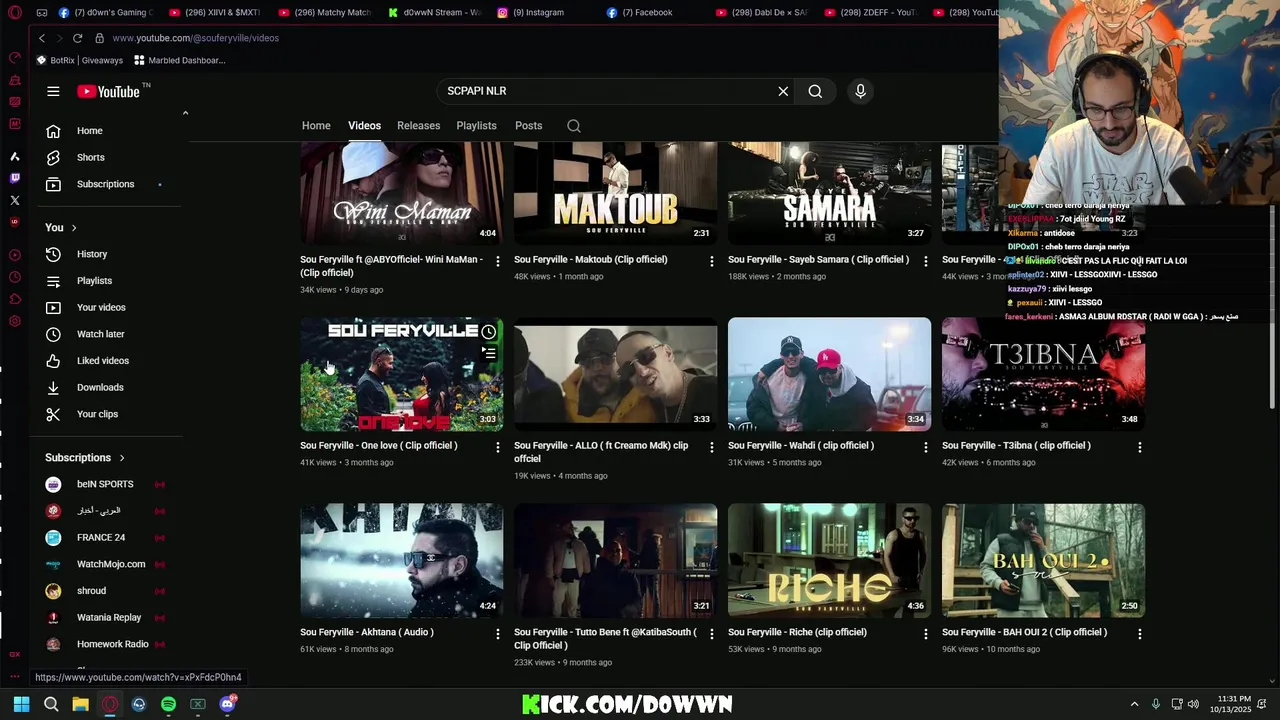Switch to the channel Playlists tab

pyautogui.click(x=476, y=126)
